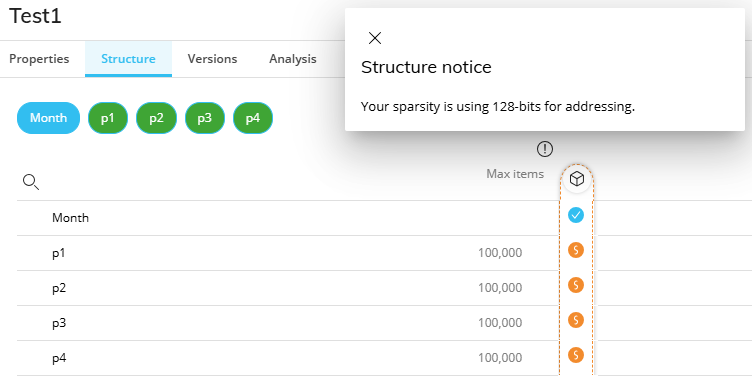Select the p4 row name
This screenshot has width=752, height=376.
click(x=59, y=358)
